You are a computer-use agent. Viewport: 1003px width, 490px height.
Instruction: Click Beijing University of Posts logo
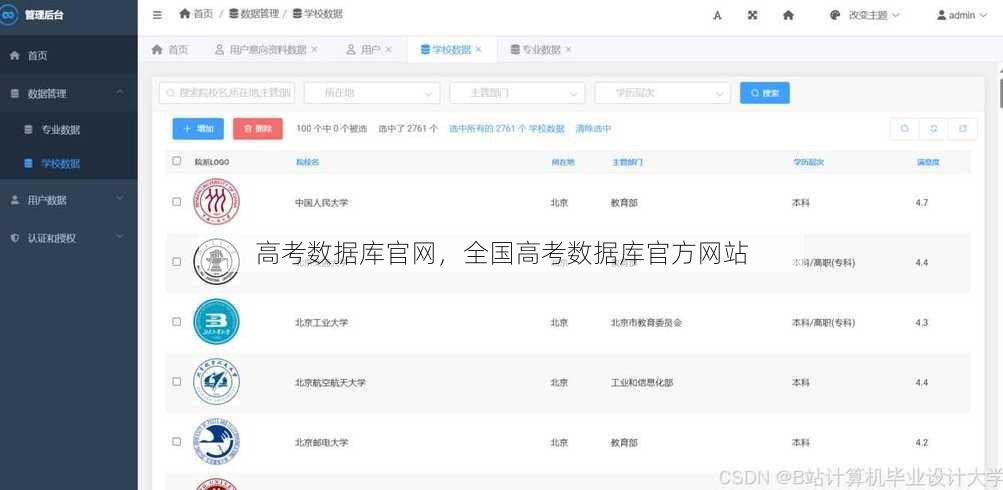tap(216, 442)
